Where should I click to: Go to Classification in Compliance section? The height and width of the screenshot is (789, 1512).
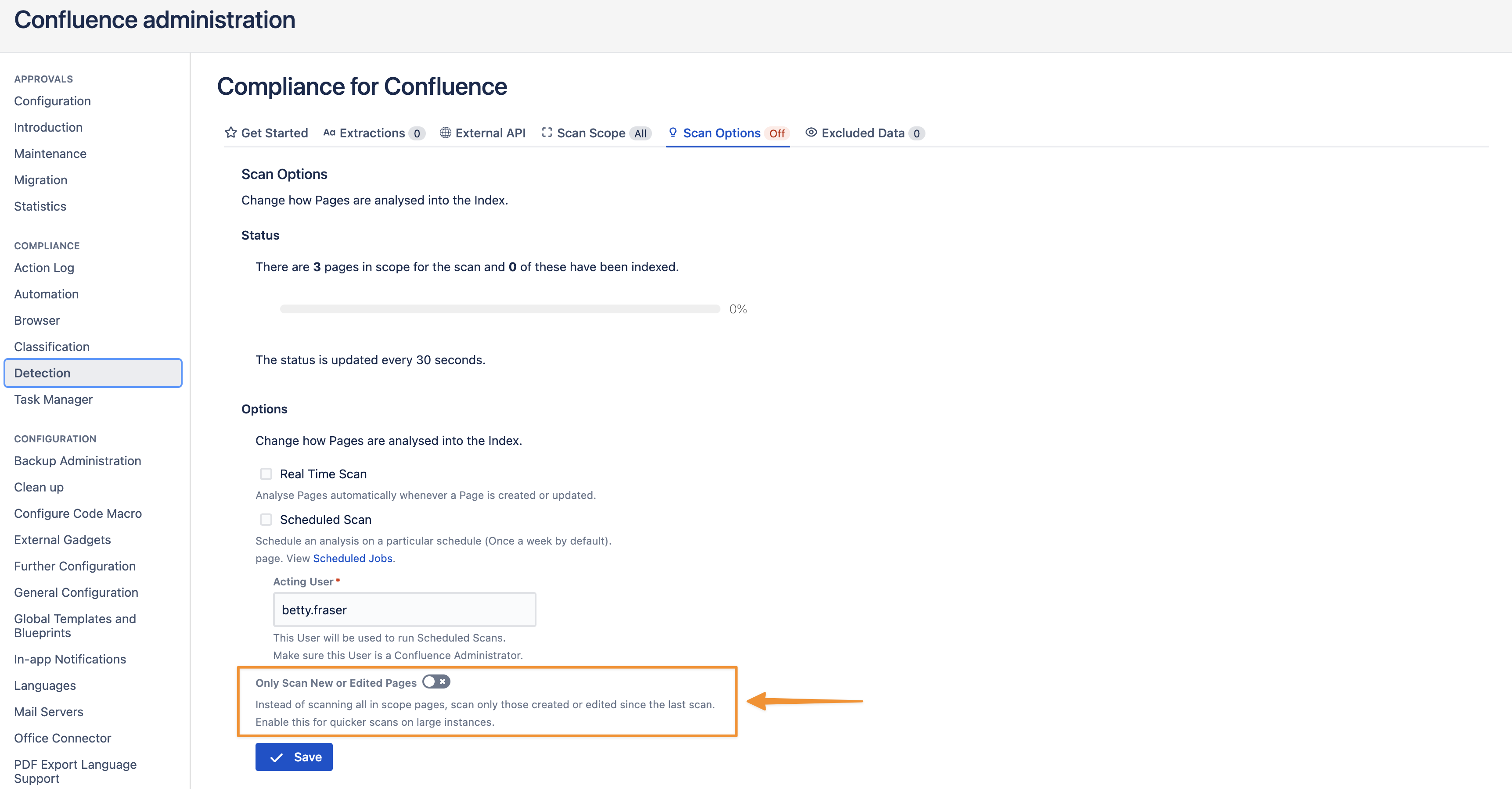tap(52, 347)
